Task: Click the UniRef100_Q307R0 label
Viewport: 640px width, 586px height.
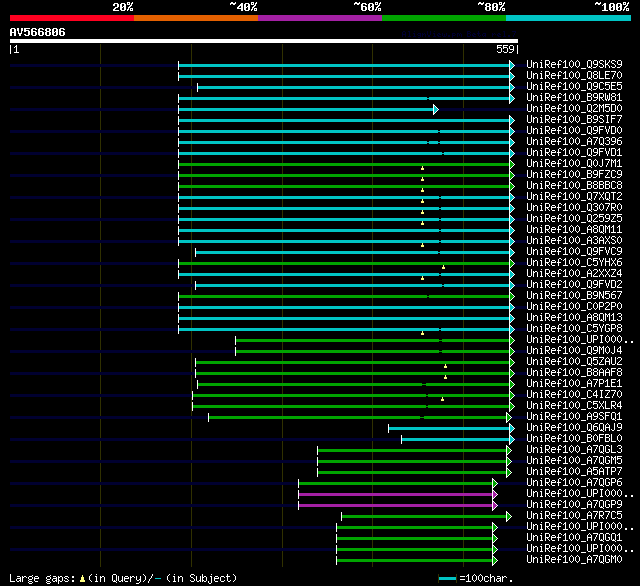Action: [x=574, y=208]
